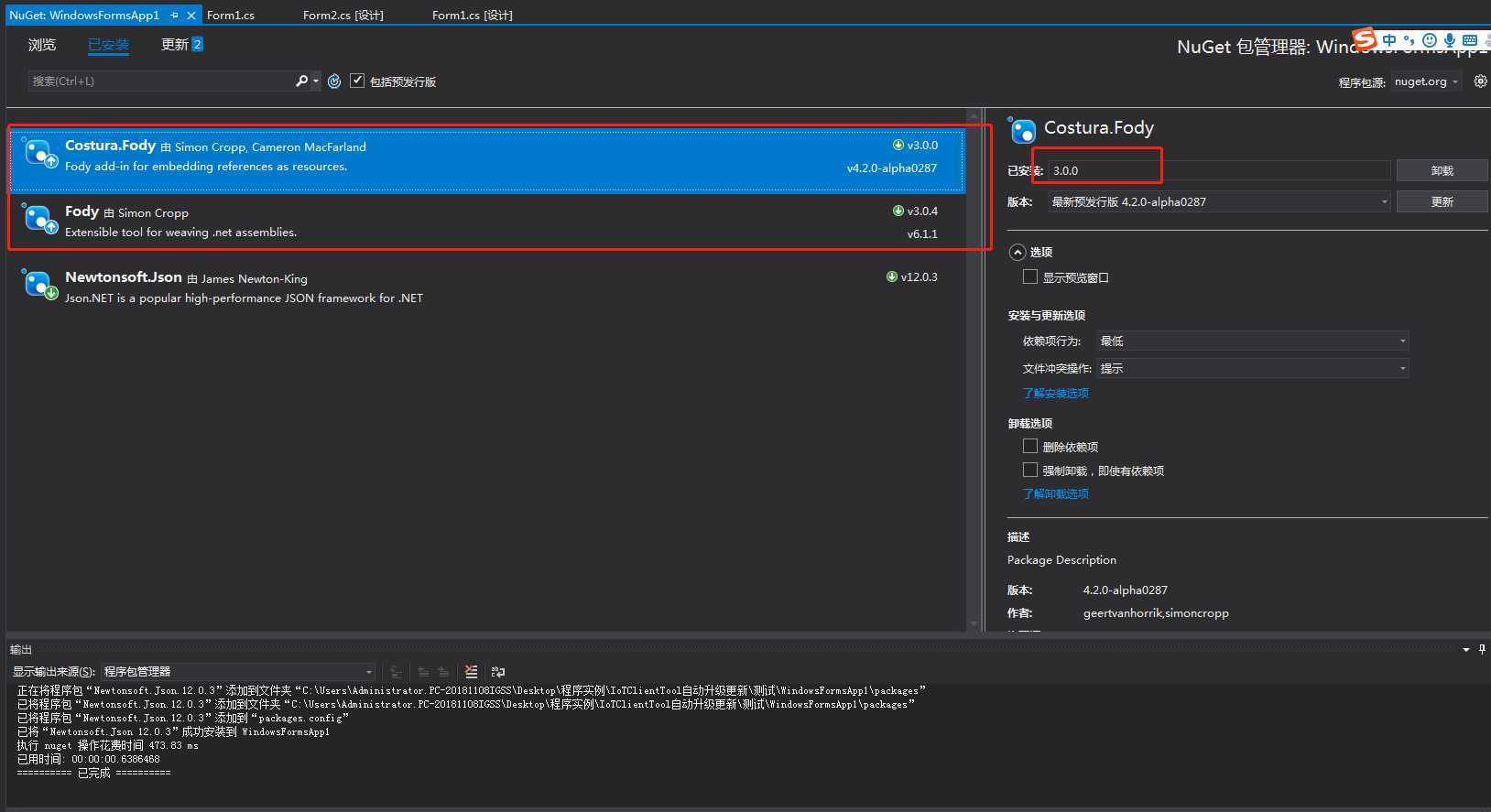Collapse the options section expander
The height and width of the screenshot is (812, 1491).
coord(1017,252)
